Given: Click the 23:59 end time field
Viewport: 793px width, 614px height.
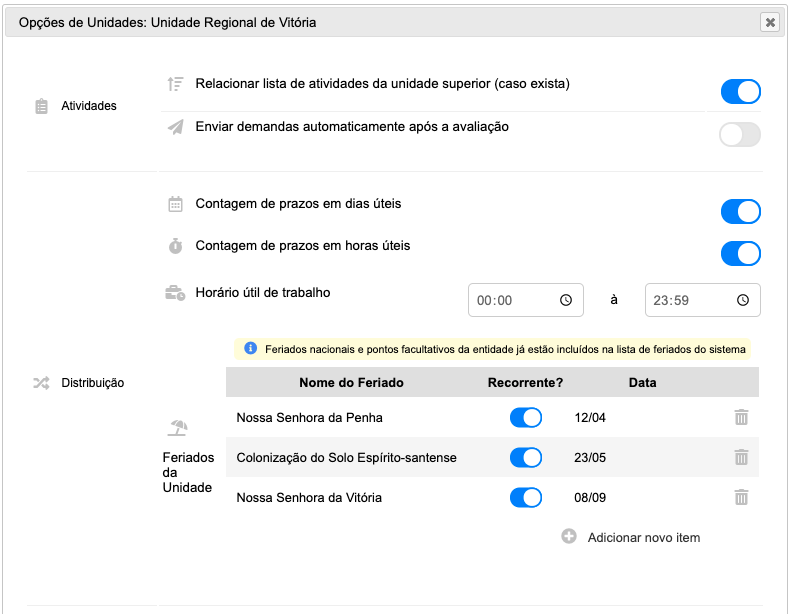Looking at the screenshot, I should point(702,300).
